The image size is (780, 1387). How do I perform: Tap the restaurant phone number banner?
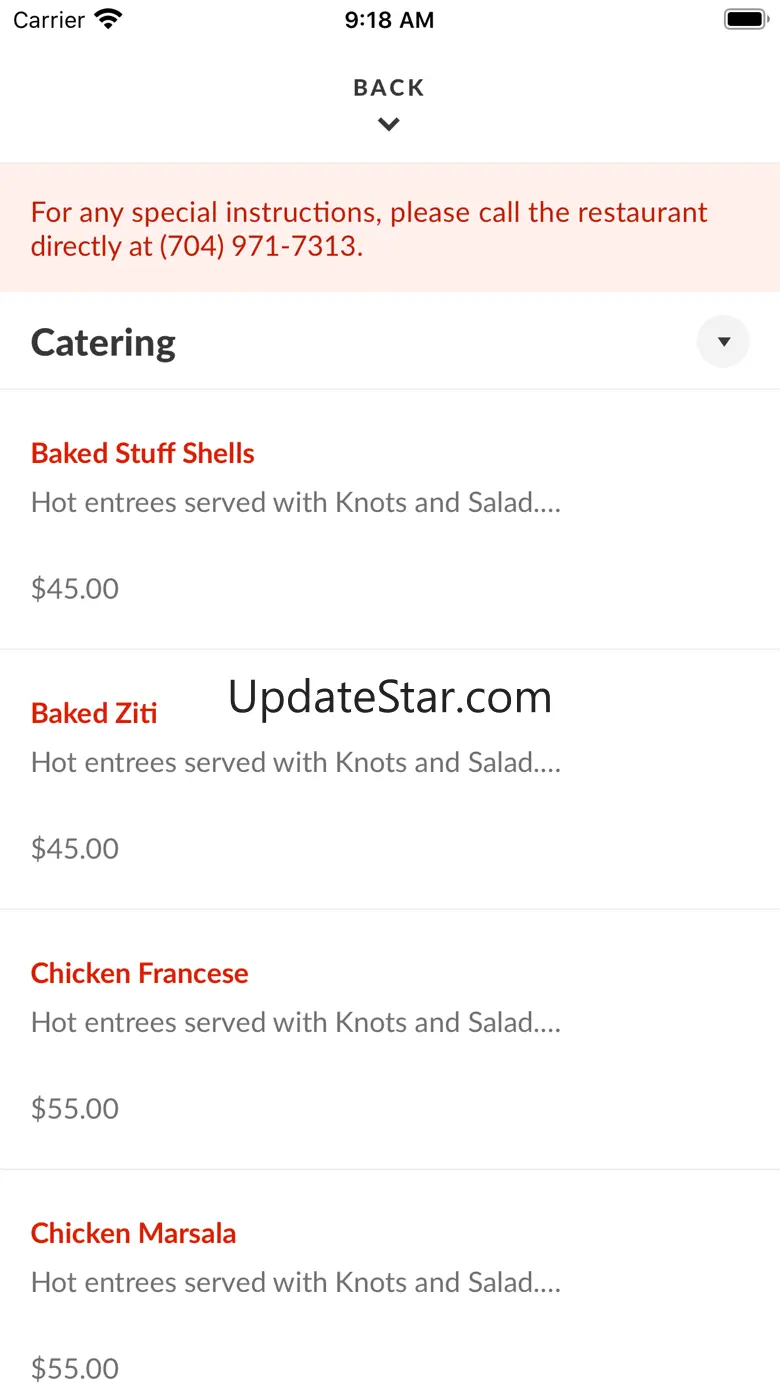[x=369, y=229]
